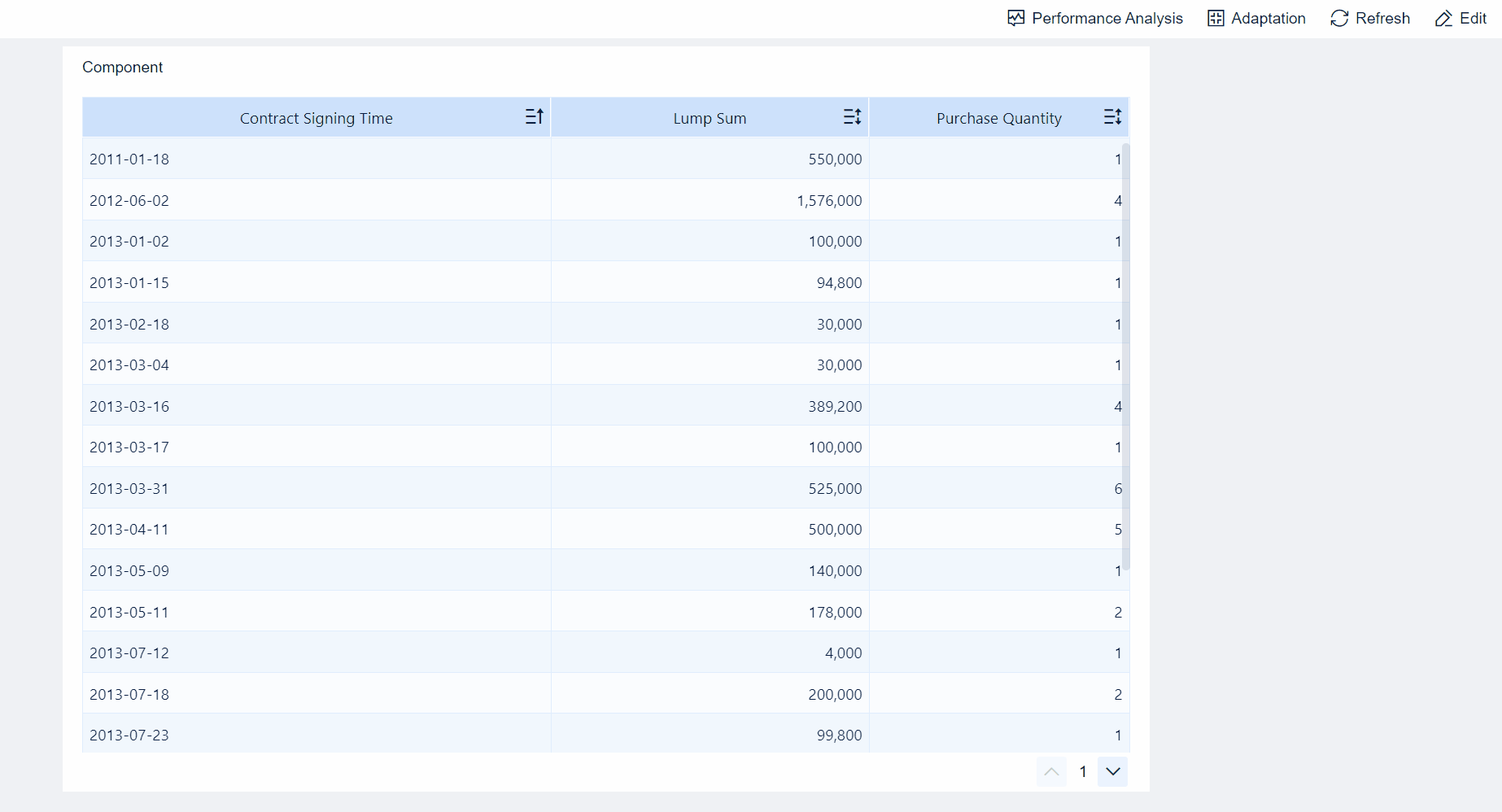Sort by Purchase Quantity column icon
This screenshot has height=812, width=1502.
pyautogui.click(x=1112, y=117)
